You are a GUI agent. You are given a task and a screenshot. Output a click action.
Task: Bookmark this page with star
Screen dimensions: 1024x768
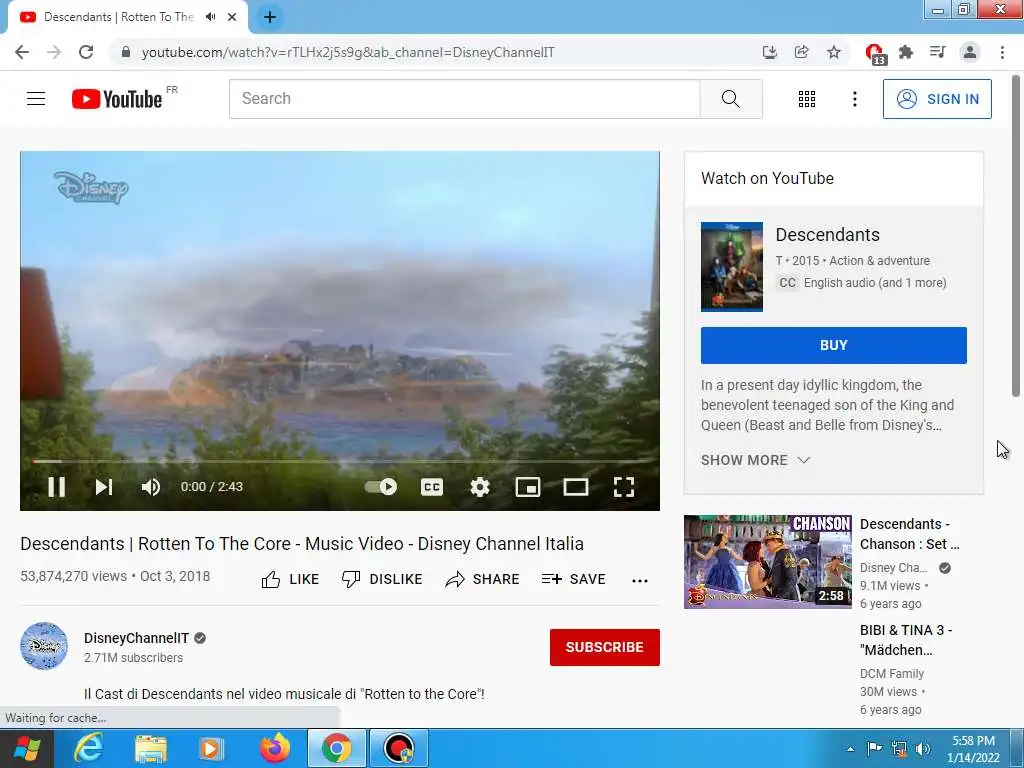(833, 52)
